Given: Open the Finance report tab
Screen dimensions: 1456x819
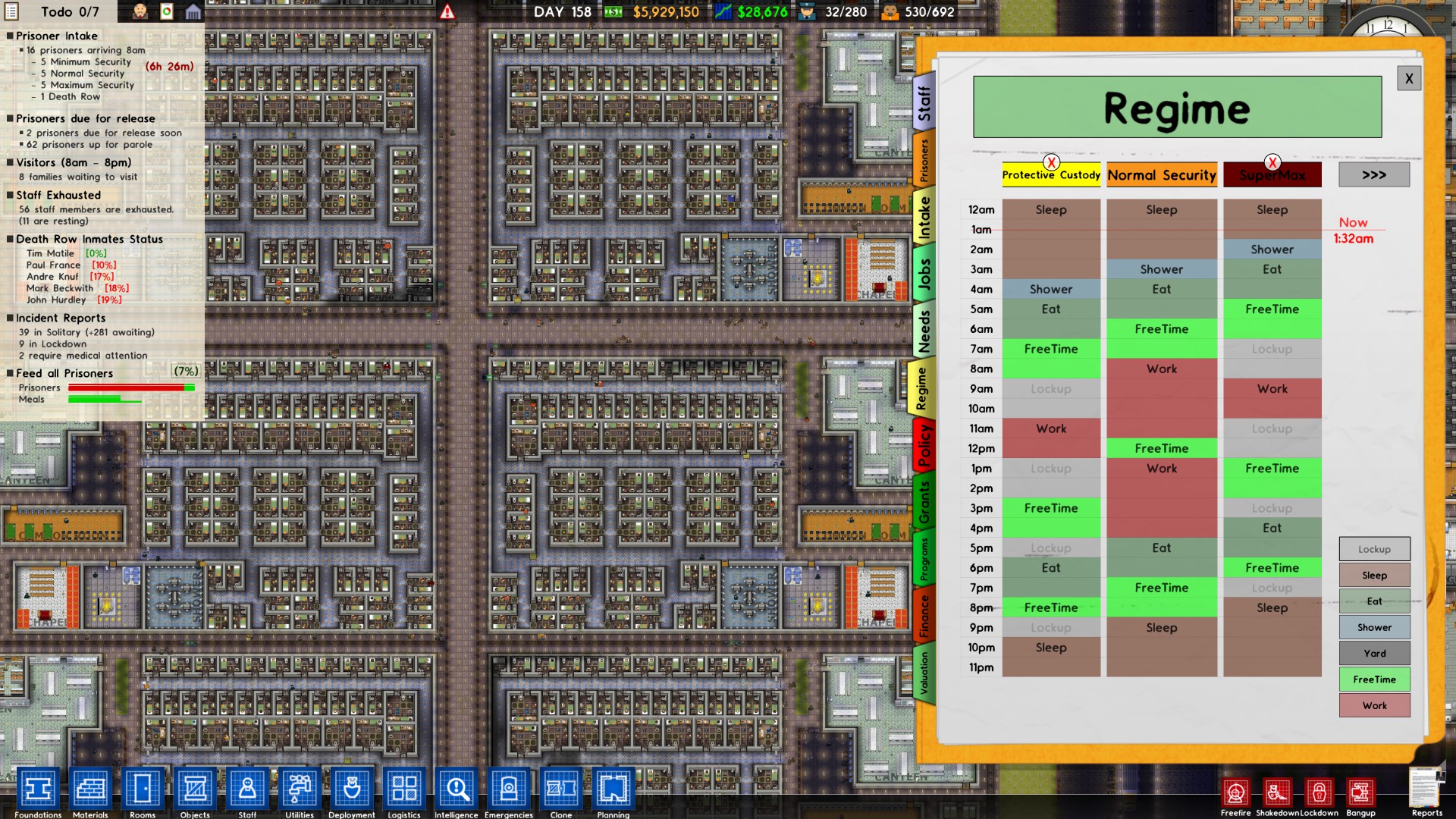Looking at the screenshot, I should 924,616.
